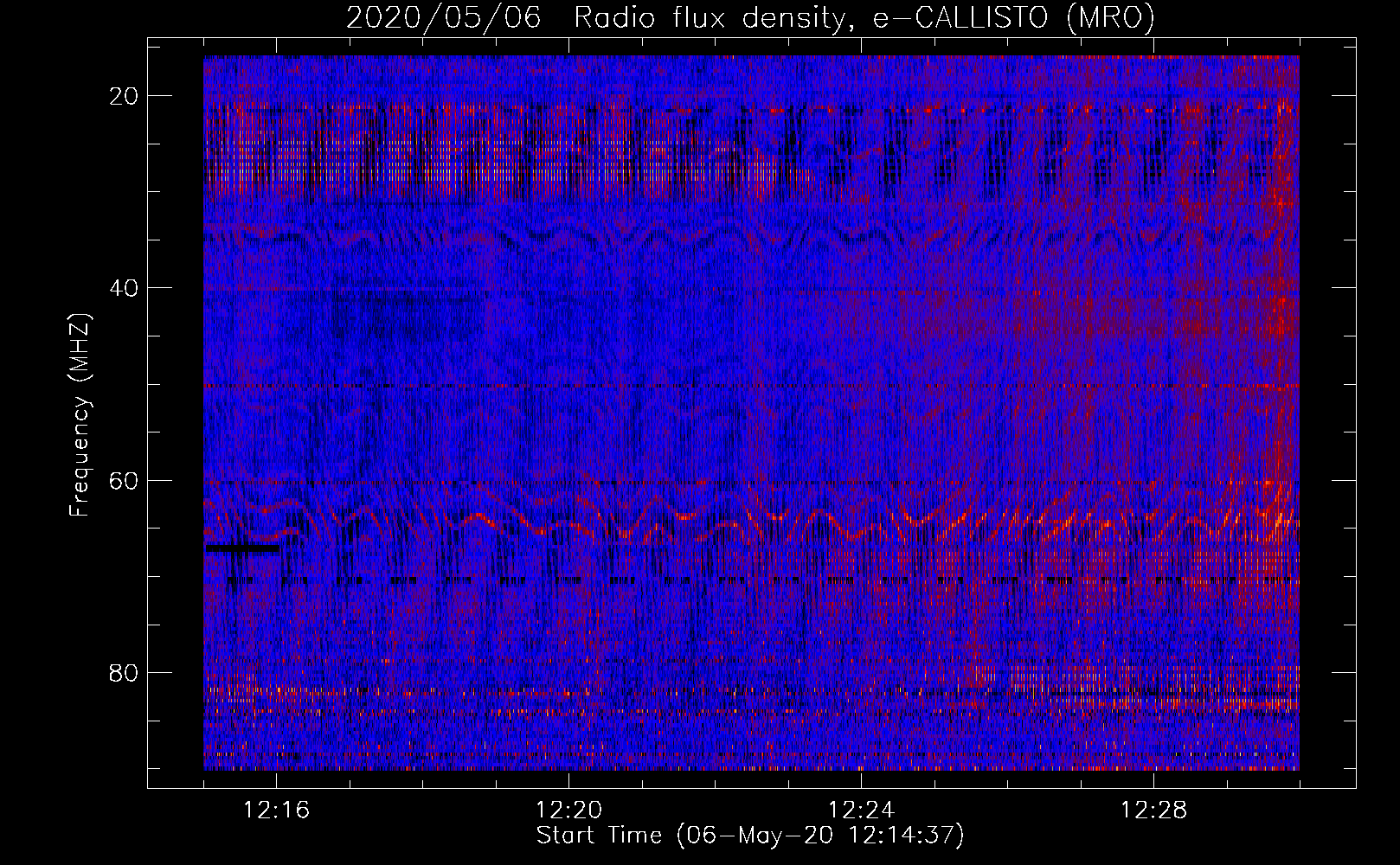
Task: Click the '12:20' time tick label
Action: [569, 811]
